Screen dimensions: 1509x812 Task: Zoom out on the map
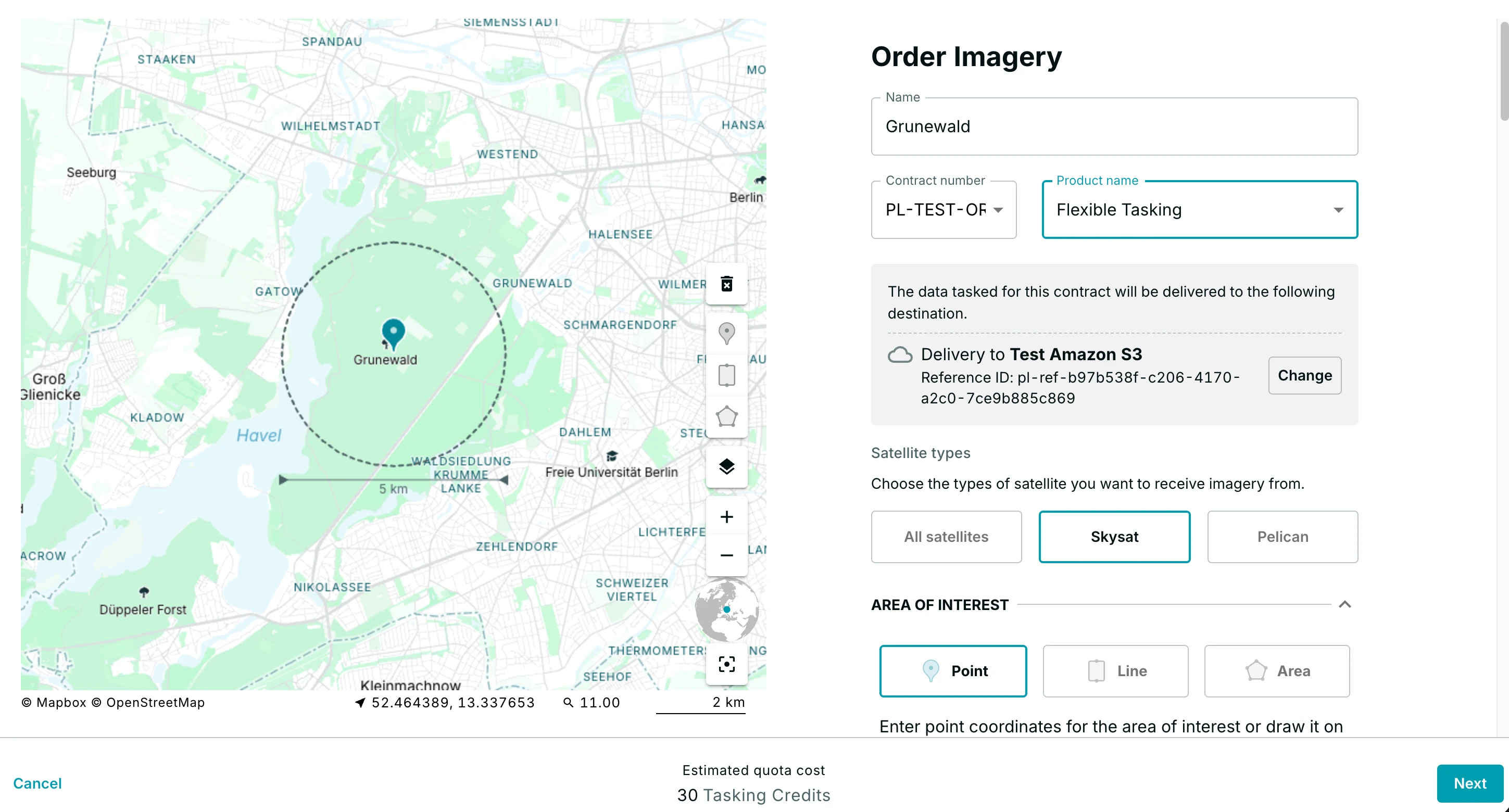[x=726, y=555]
